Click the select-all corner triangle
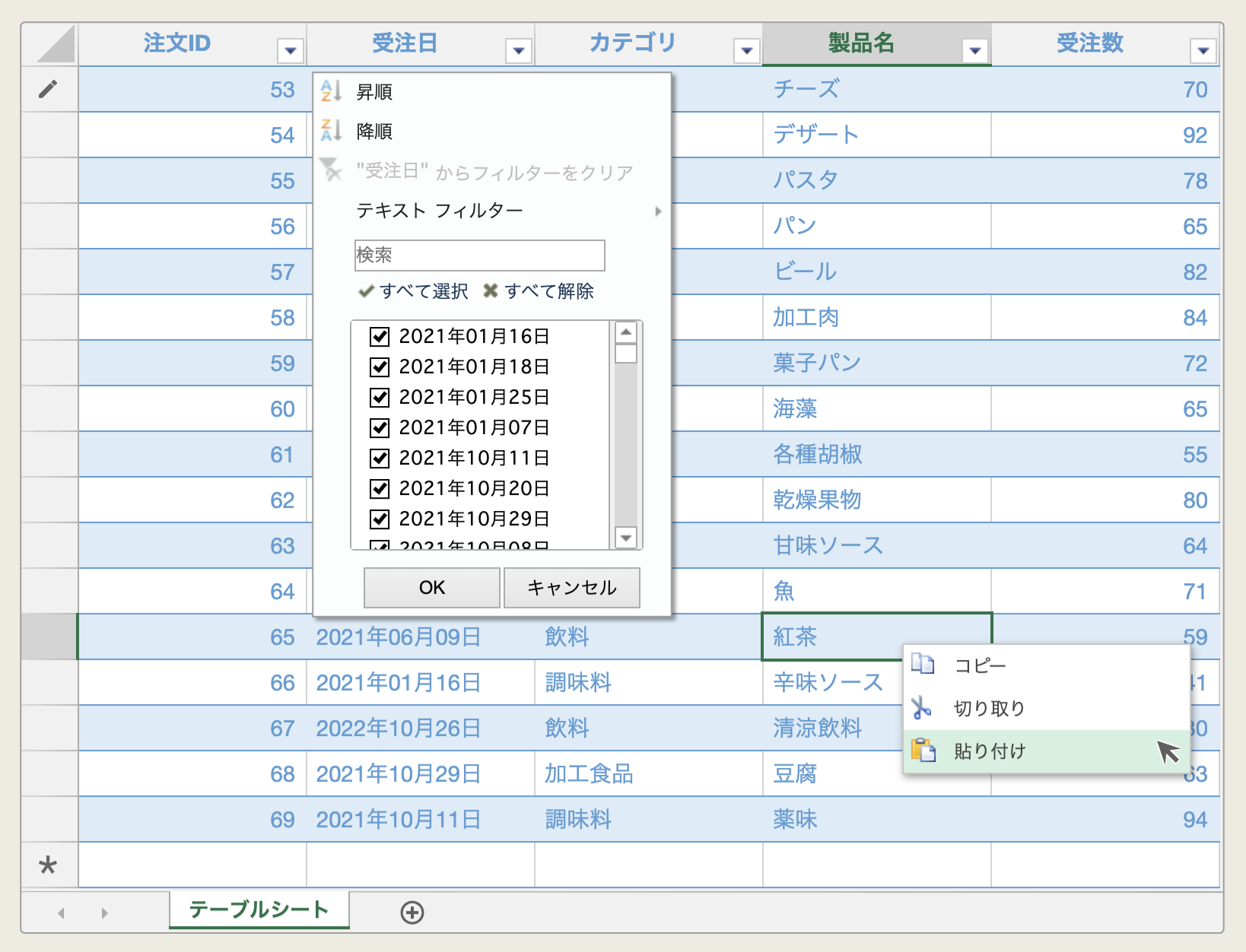The height and width of the screenshot is (952, 1246). coord(56,44)
